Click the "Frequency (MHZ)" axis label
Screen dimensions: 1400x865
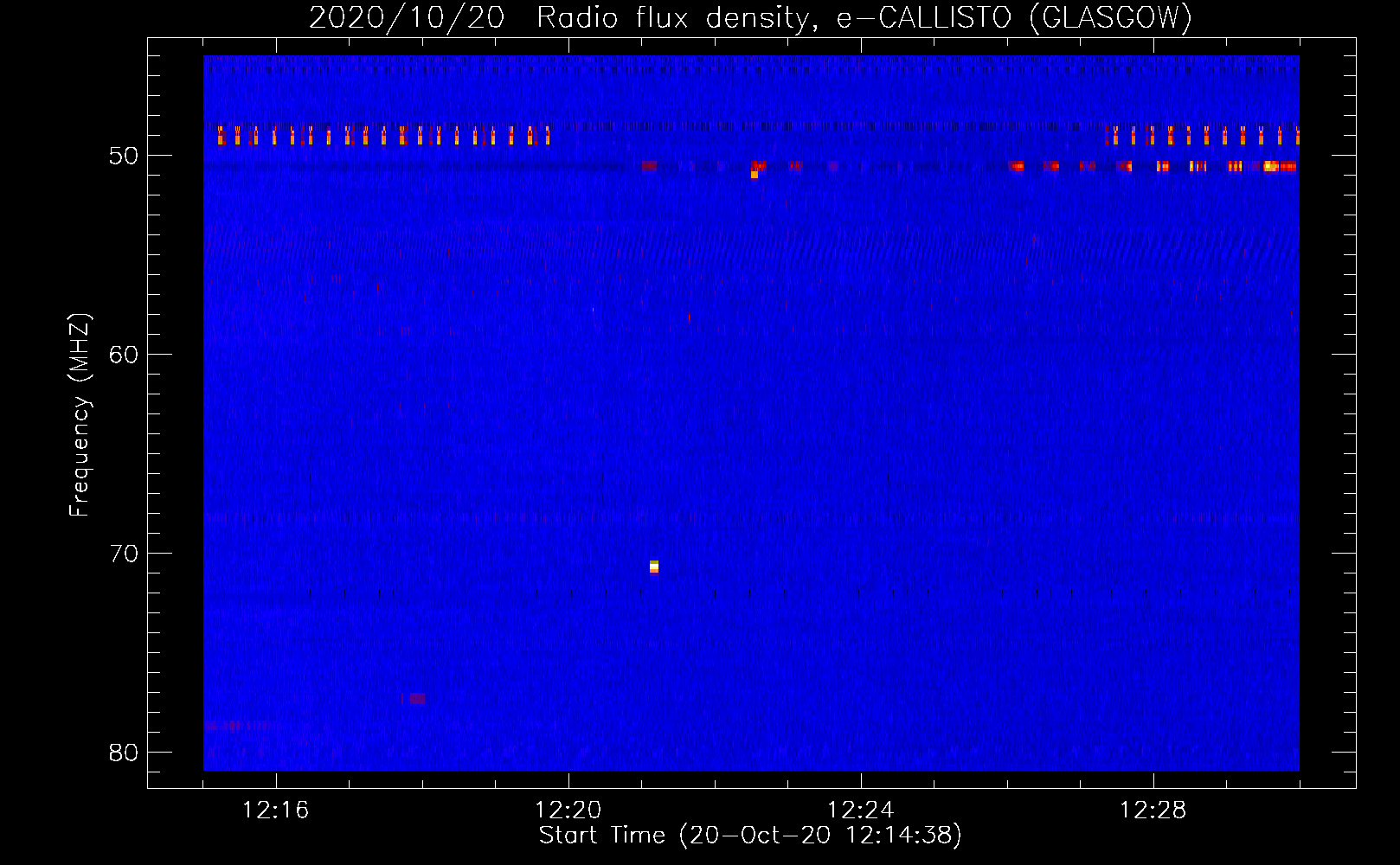click(79, 415)
